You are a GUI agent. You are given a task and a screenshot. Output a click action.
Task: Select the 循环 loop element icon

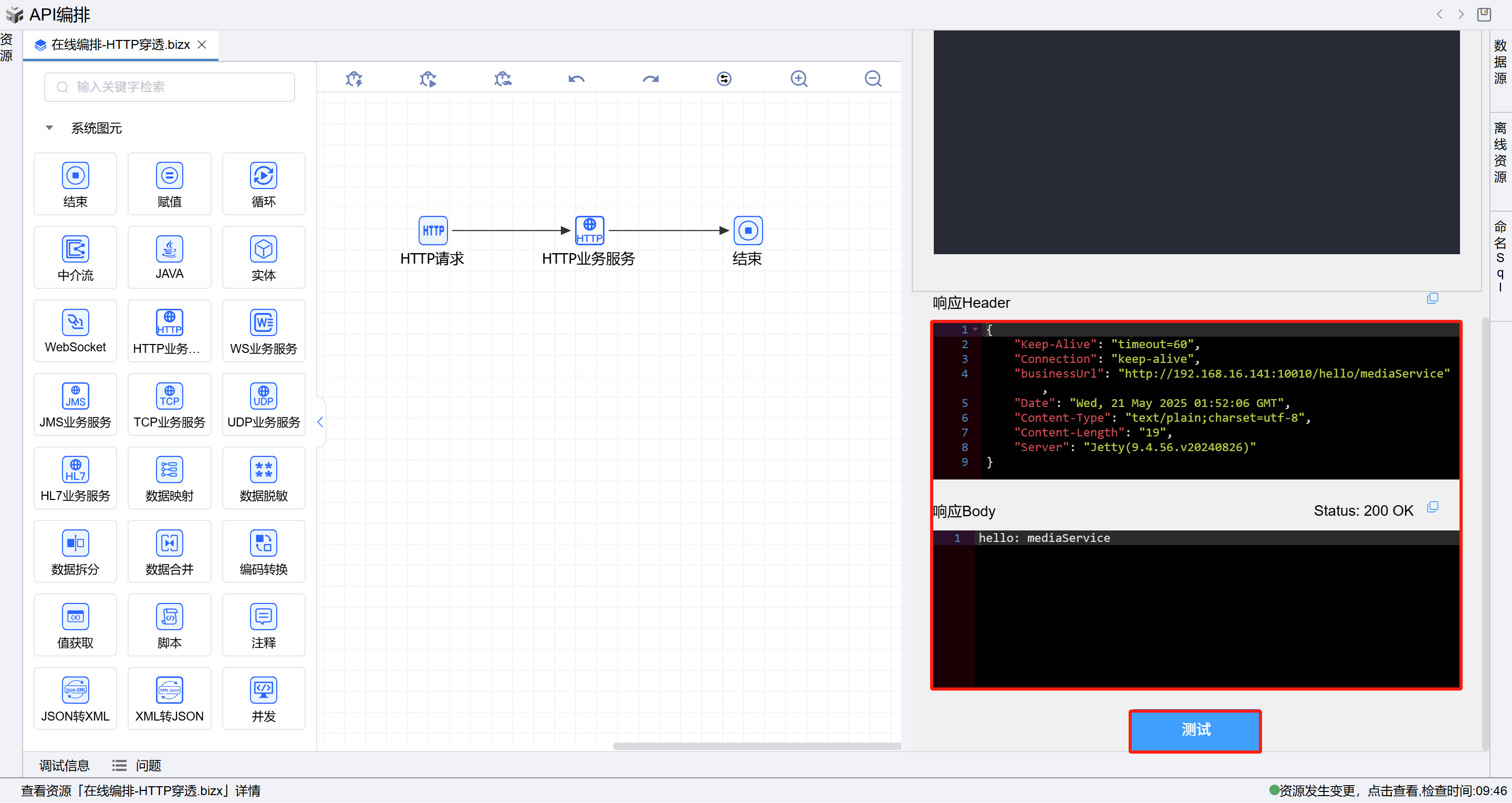(263, 175)
